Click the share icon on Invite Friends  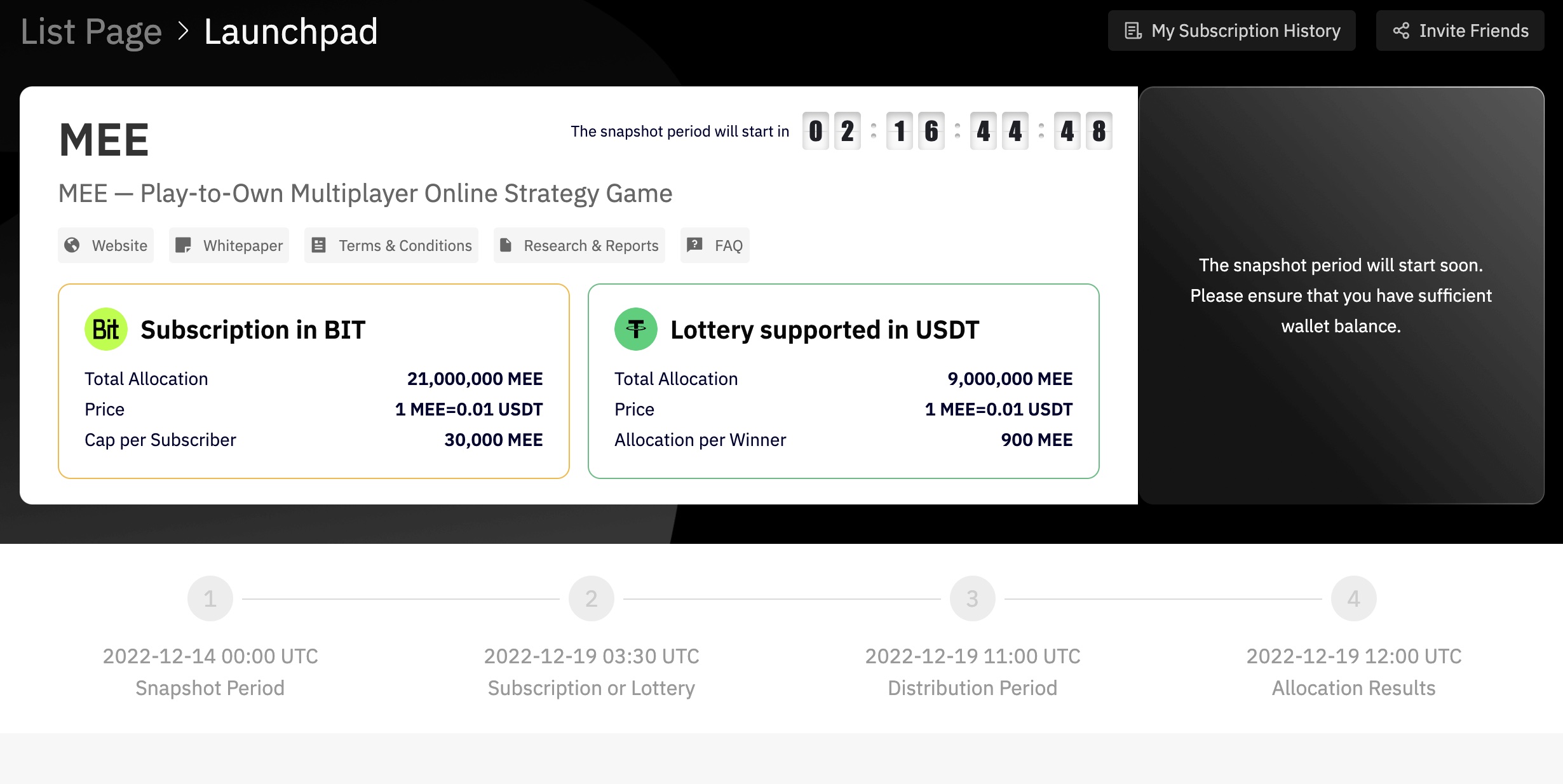pyautogui.click(x=1401, y=30)
